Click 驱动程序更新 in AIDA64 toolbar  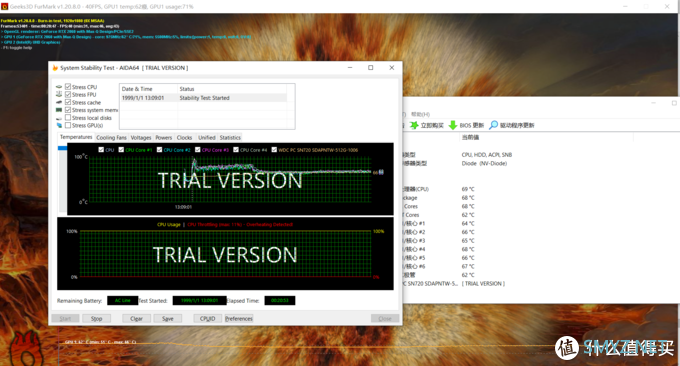pyautogui.click(x=517, y=125)
